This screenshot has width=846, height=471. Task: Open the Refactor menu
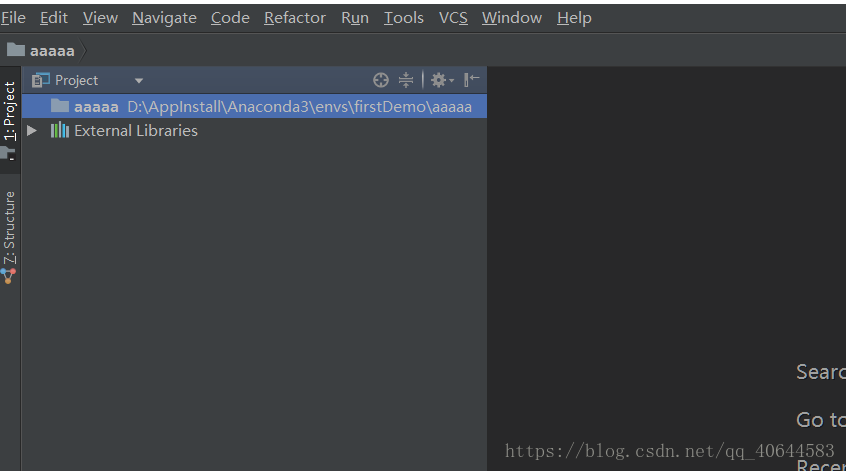click(295, 18)
